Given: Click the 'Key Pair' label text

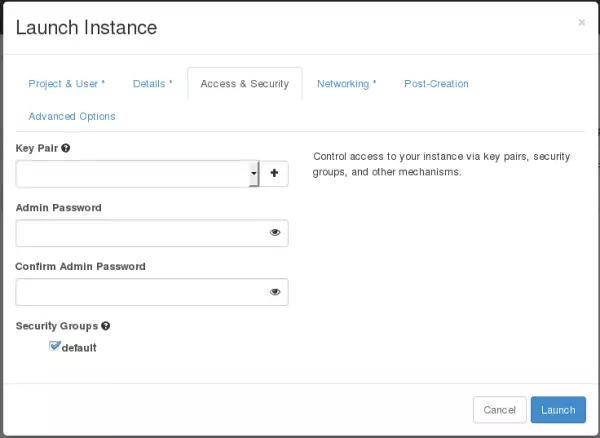Looking at the screenshot, I should point(37,148).
